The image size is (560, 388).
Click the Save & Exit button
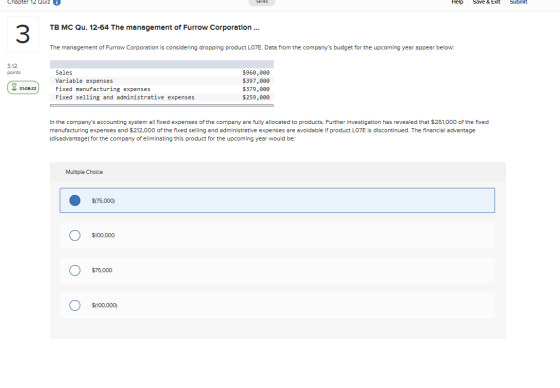(x=486, y=2)
